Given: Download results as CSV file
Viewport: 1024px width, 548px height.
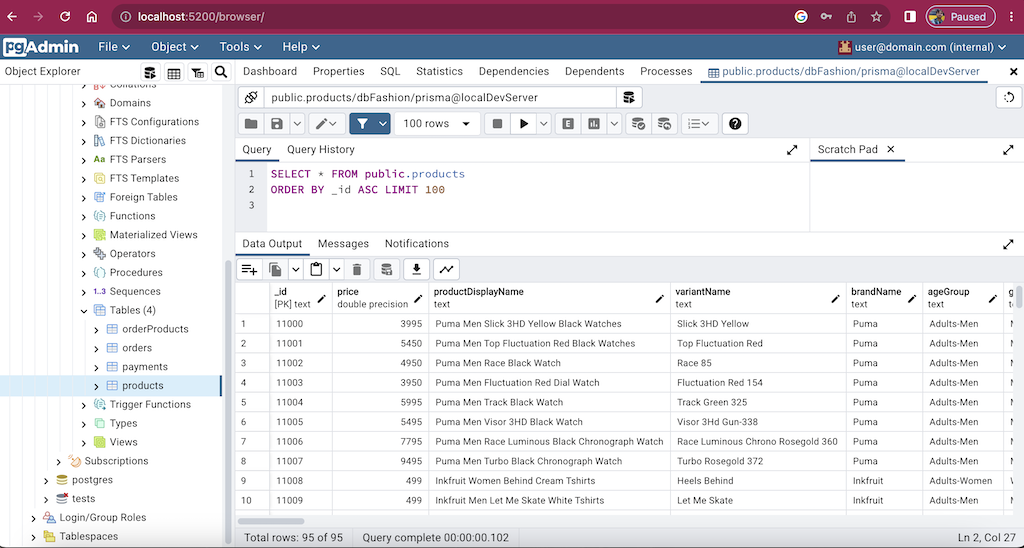Looking at the screenshot, I should point(416,269).
